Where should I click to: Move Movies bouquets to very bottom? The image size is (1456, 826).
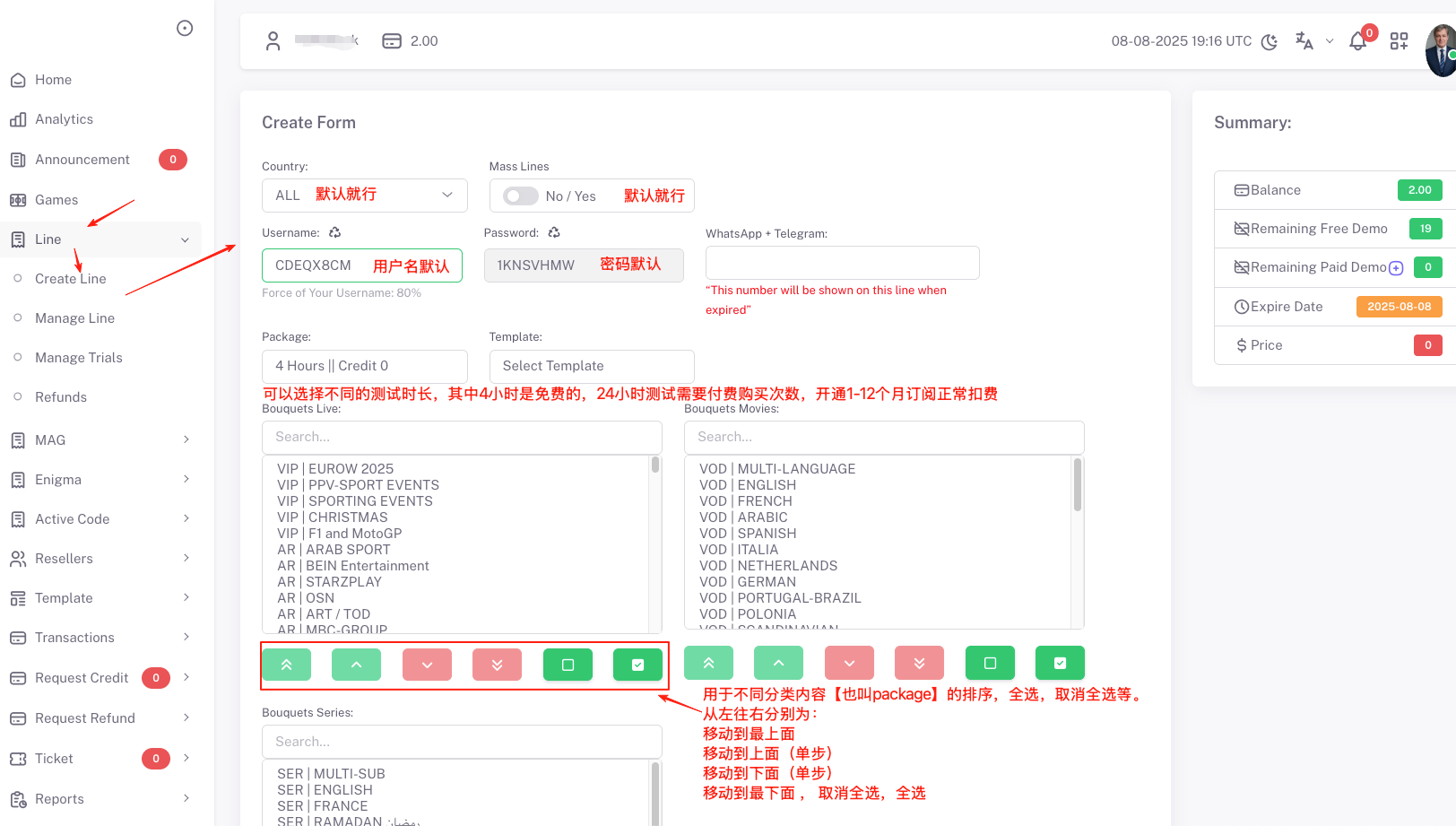click(x=919, y=663)
